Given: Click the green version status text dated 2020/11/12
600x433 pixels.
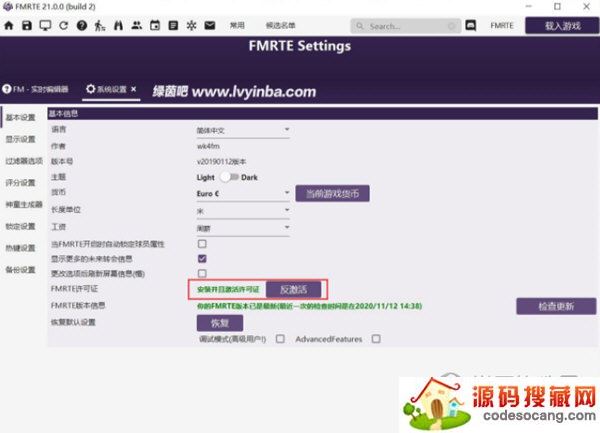Looking at the screenshot, I should [x=309, y=306].
